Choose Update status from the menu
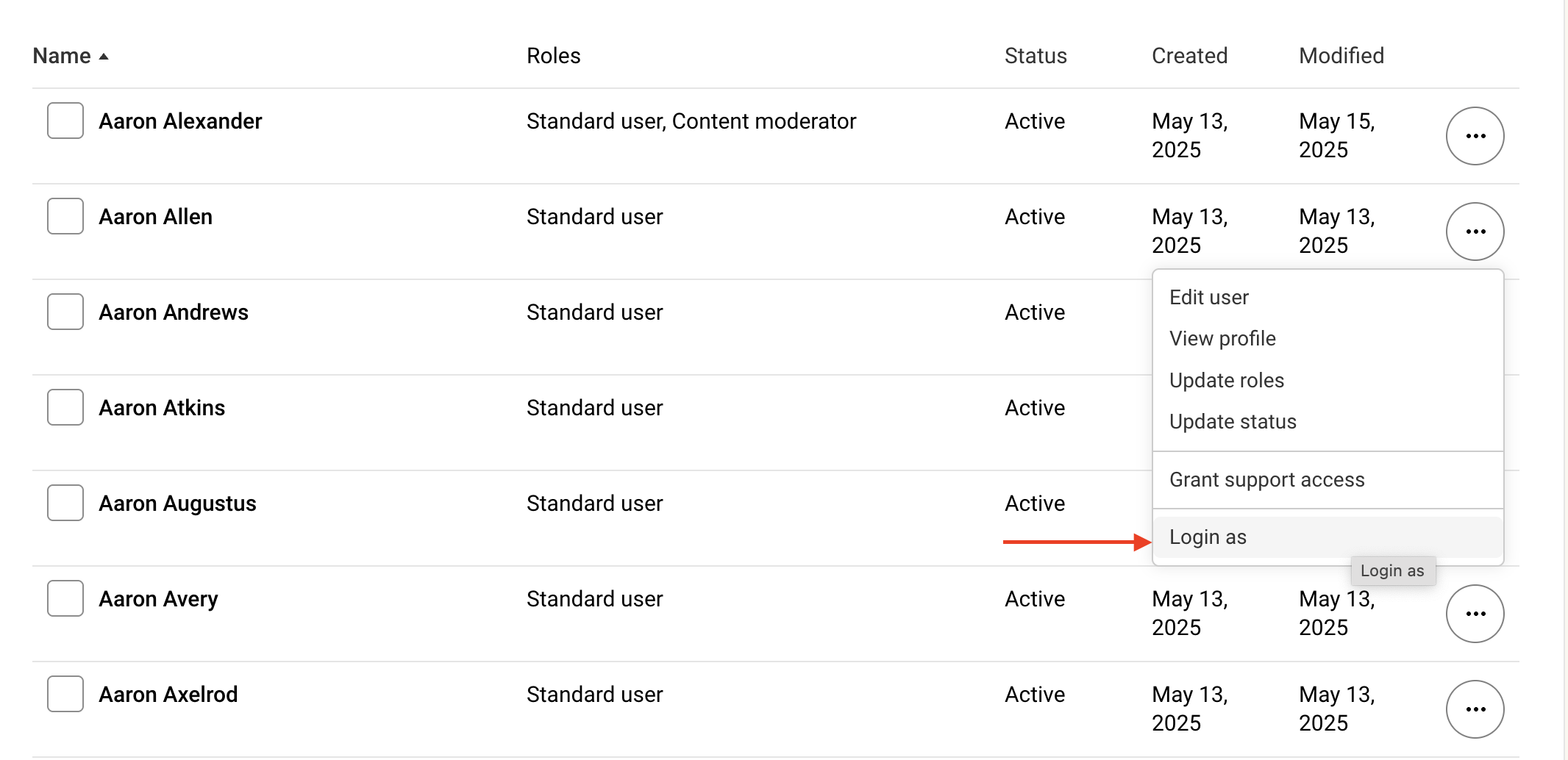This screenshot has height=760, width=1568. coord(1233,422)
